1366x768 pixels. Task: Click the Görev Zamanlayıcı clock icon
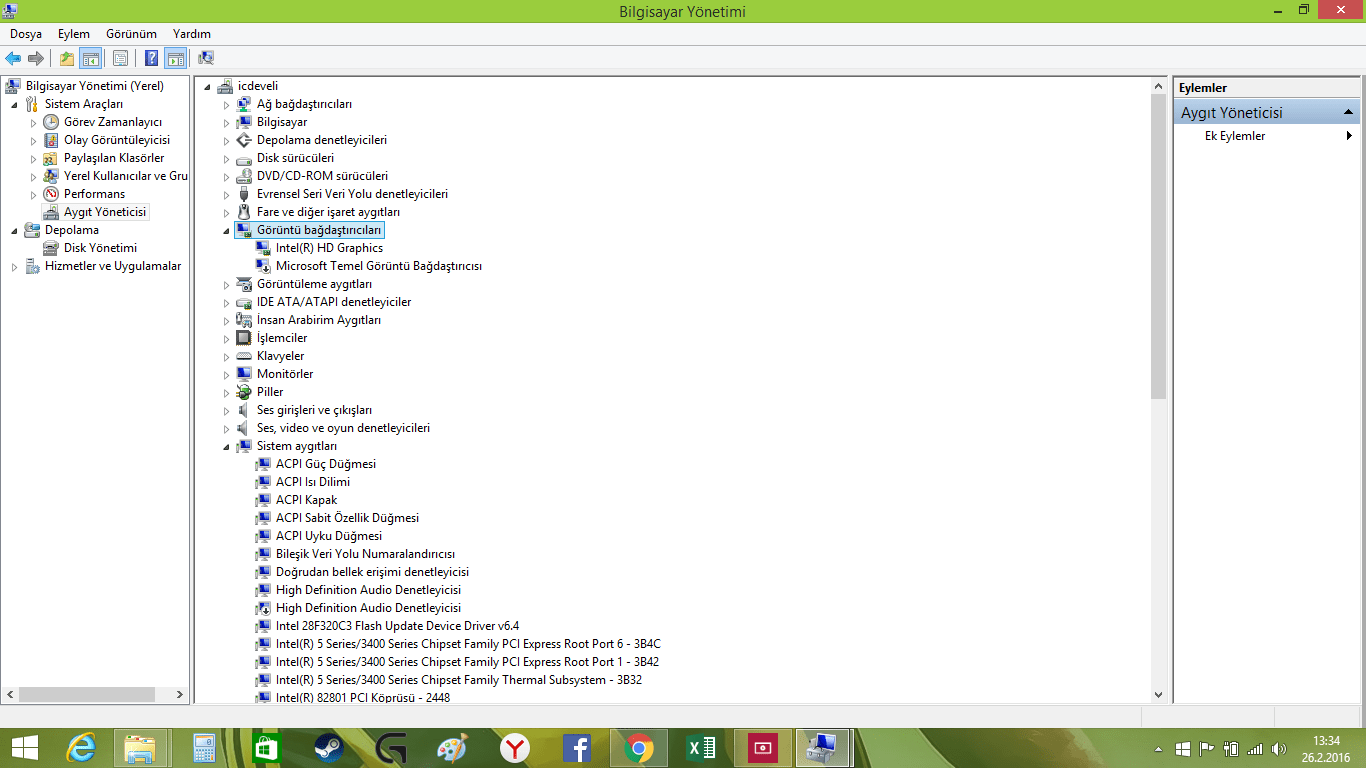point(51,122)
